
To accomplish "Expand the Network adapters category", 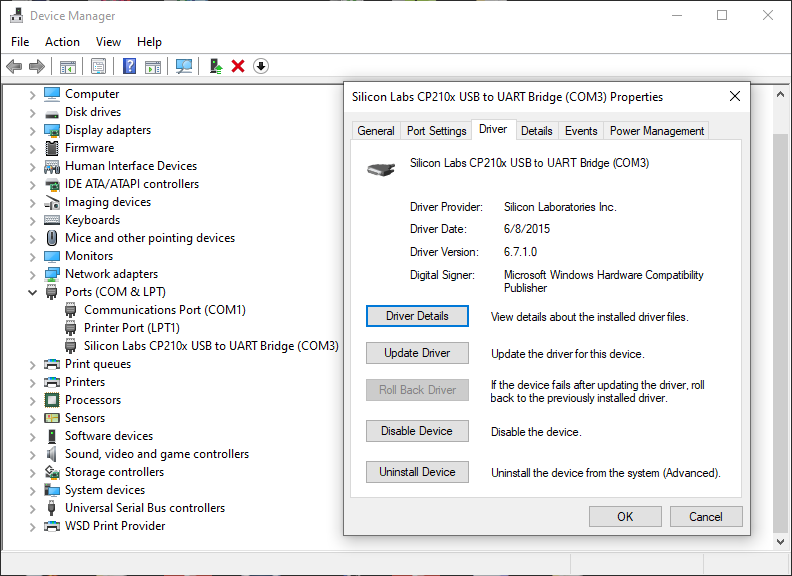I will (x=33, y=274).
